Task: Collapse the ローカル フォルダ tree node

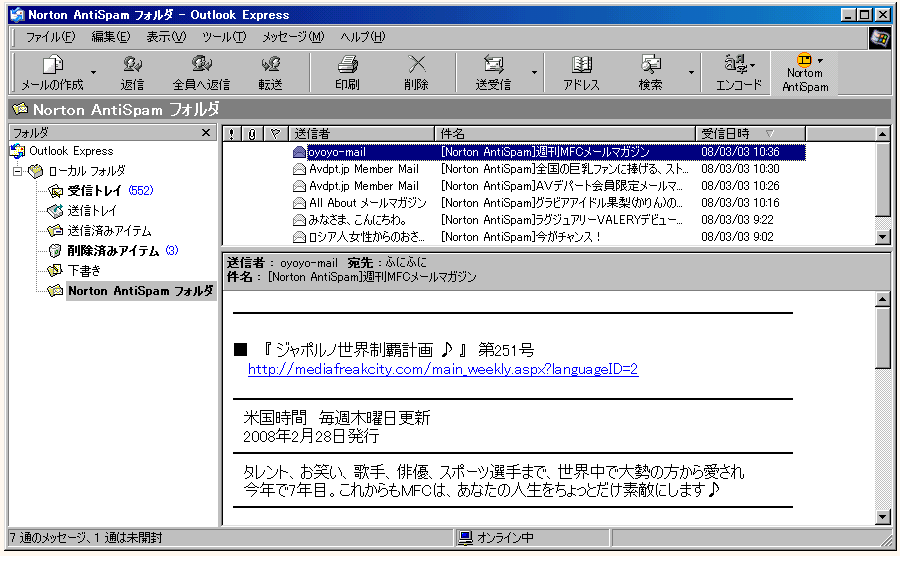Action: click(17, 171)
